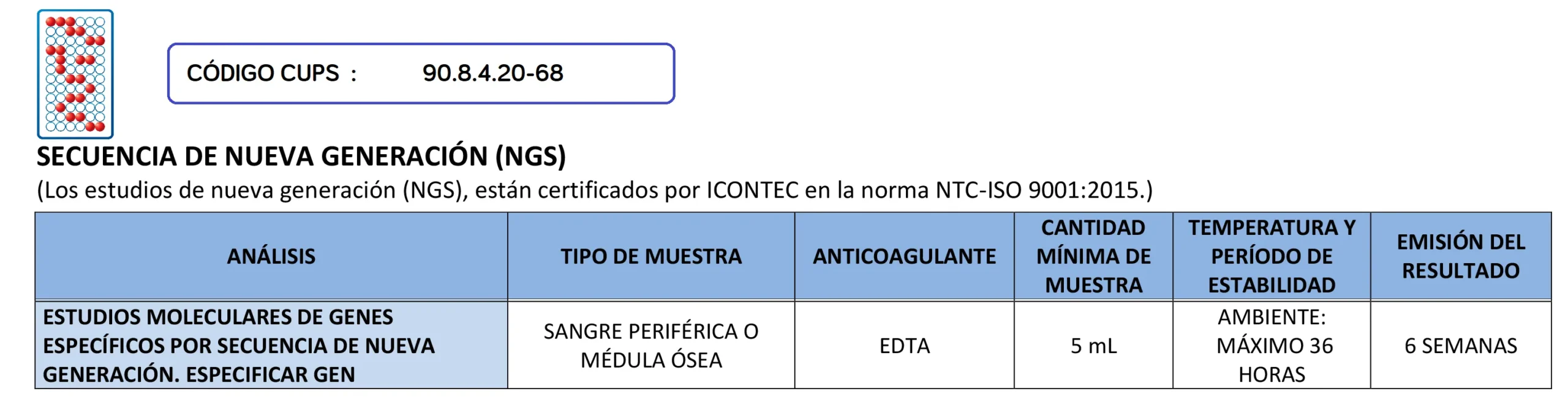Select the TIPO DE MUESTRA column header
This screenshot has width=1568, height=405.
click(x=650, y=256)
